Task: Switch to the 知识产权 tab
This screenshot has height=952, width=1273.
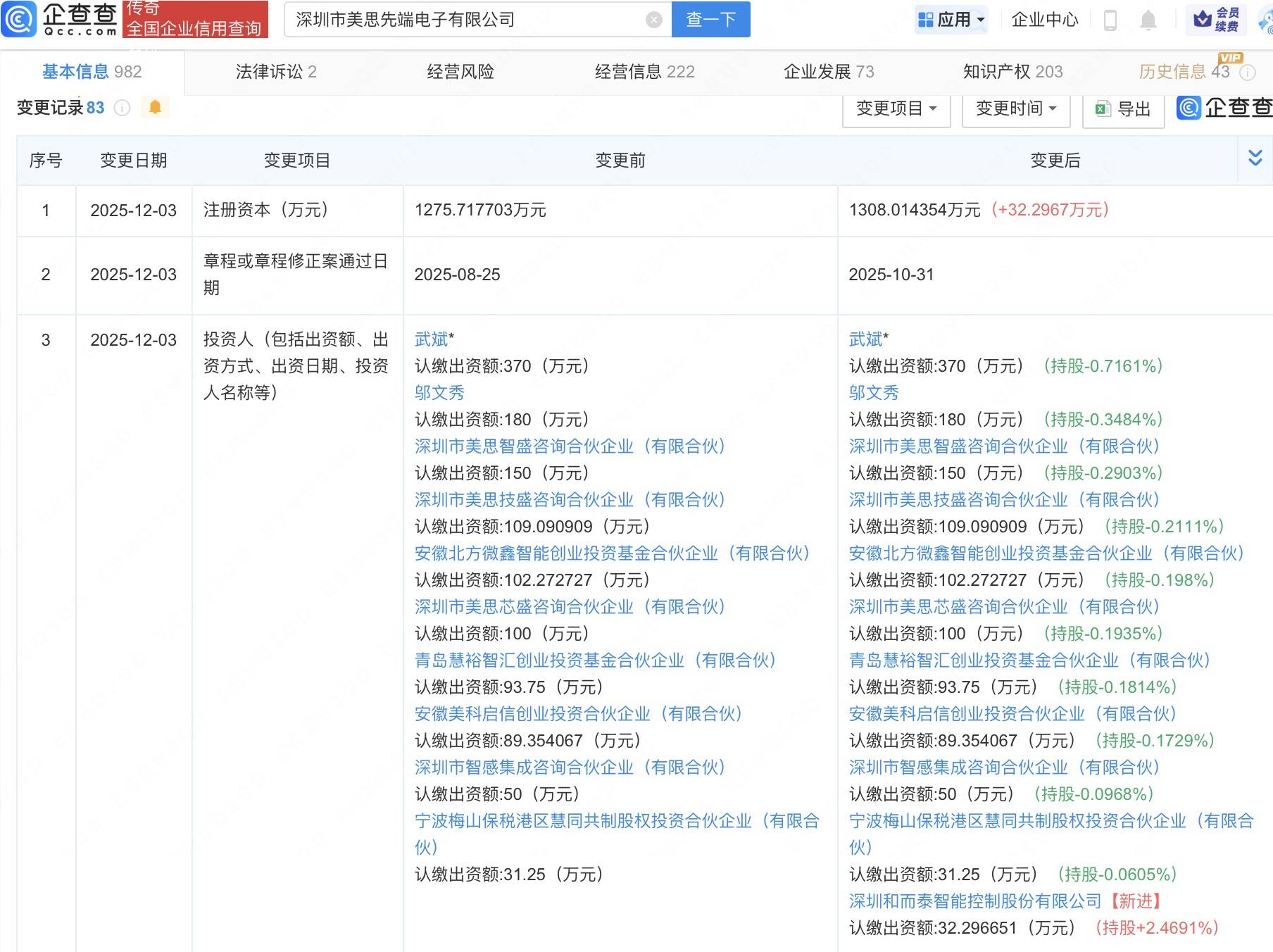Action: point(1012,72)
